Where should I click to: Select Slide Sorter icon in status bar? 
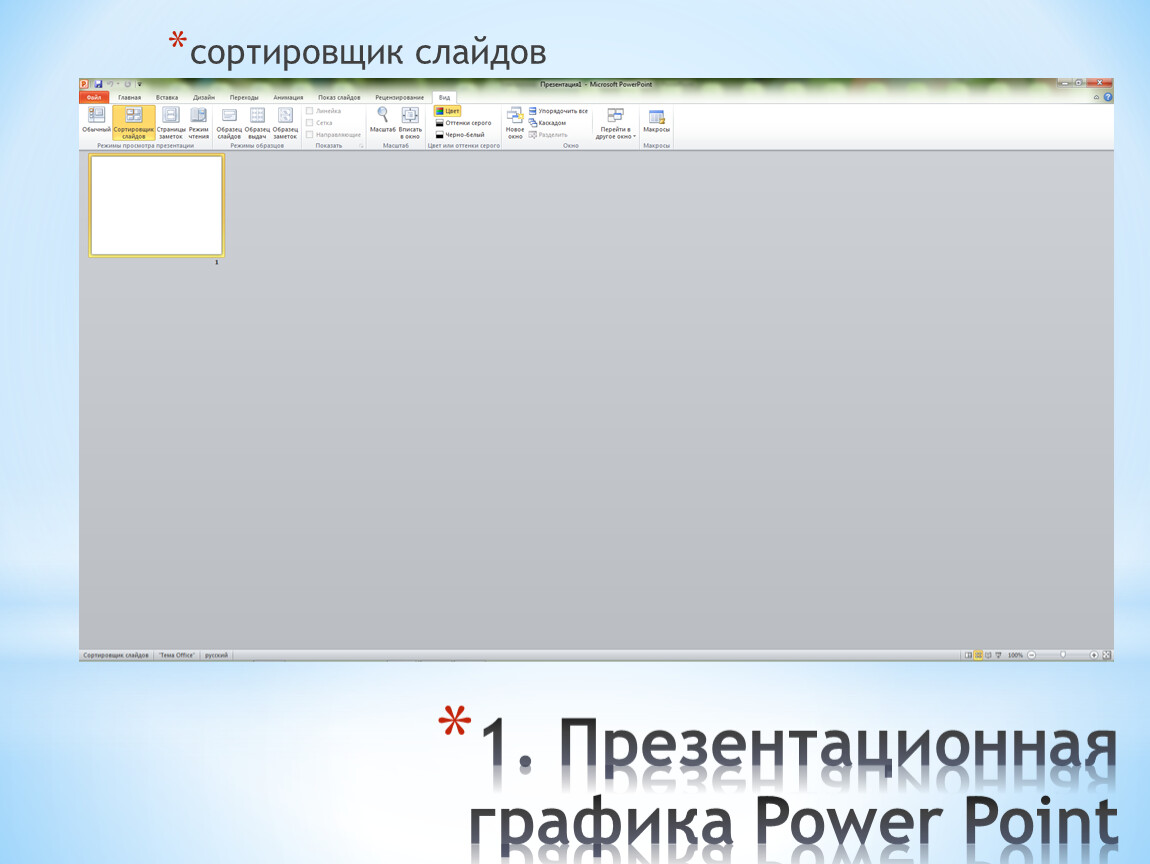978,655
